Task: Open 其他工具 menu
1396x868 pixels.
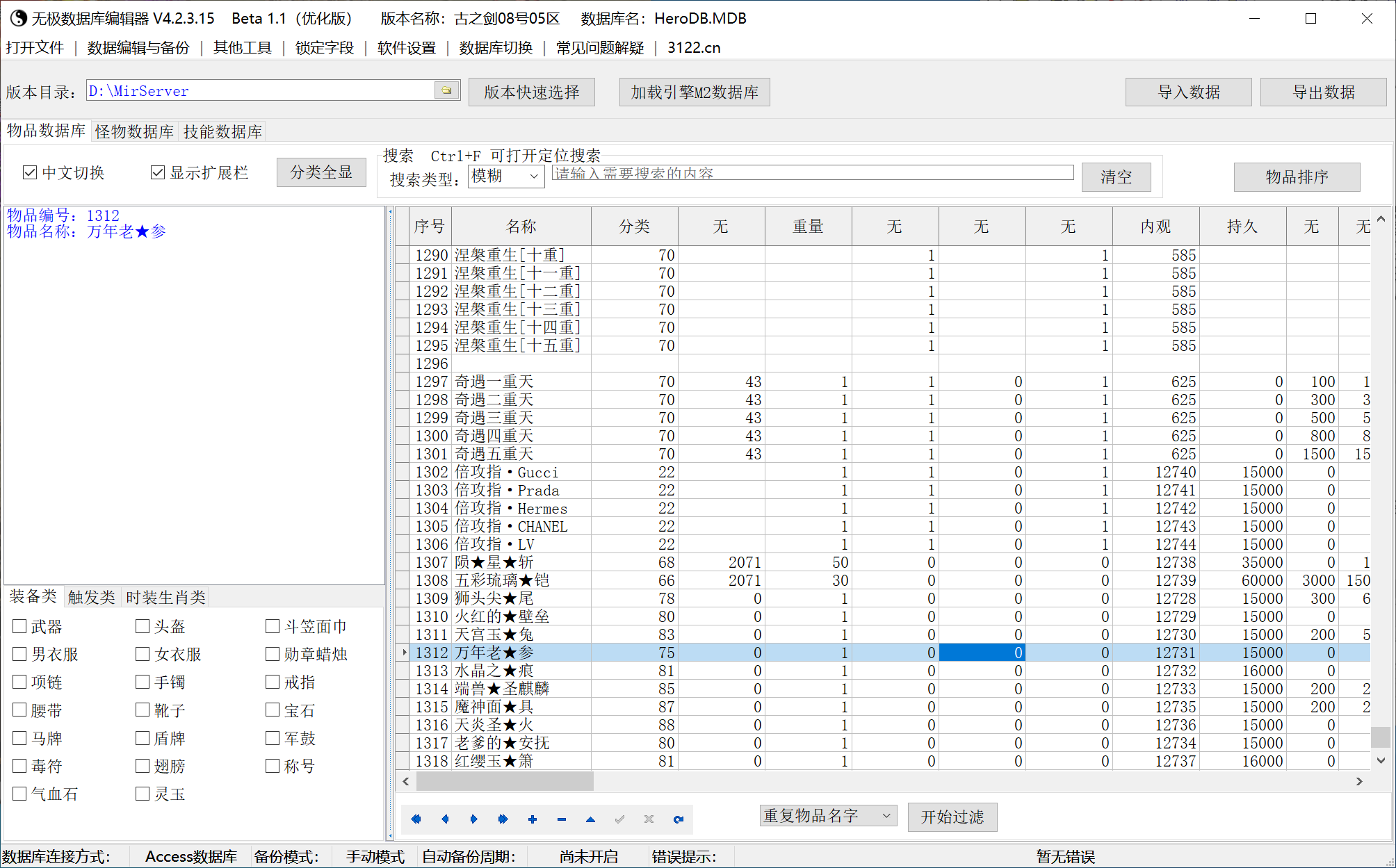Action: coord(243,47)
